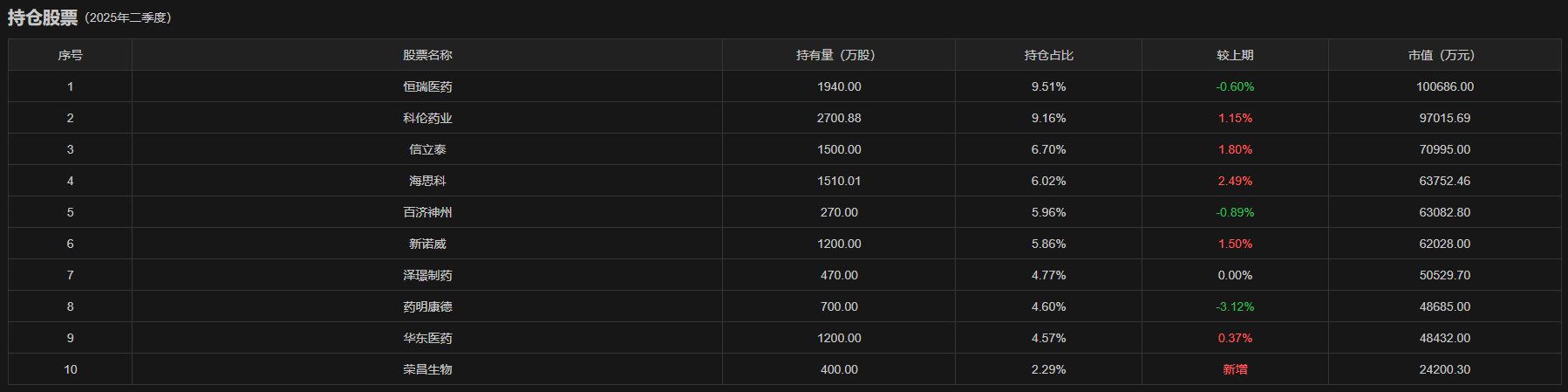Open the 新诺威 stock link
The image size is (1568, 392).
[x=427, y=244]
